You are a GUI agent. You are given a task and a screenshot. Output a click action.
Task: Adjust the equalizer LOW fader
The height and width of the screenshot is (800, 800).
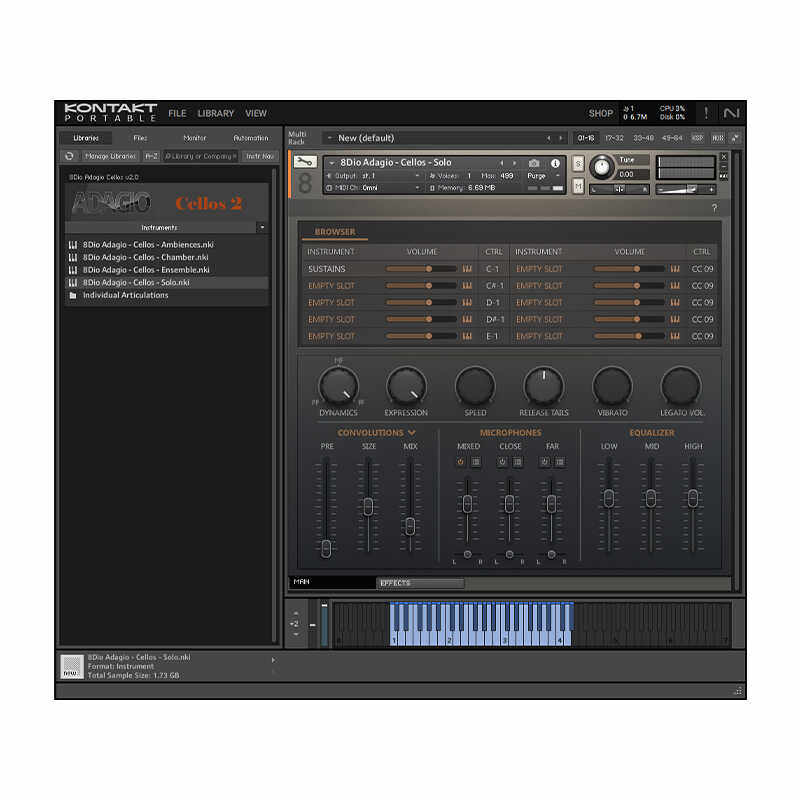pyautogui.click(x=609, y=498)
